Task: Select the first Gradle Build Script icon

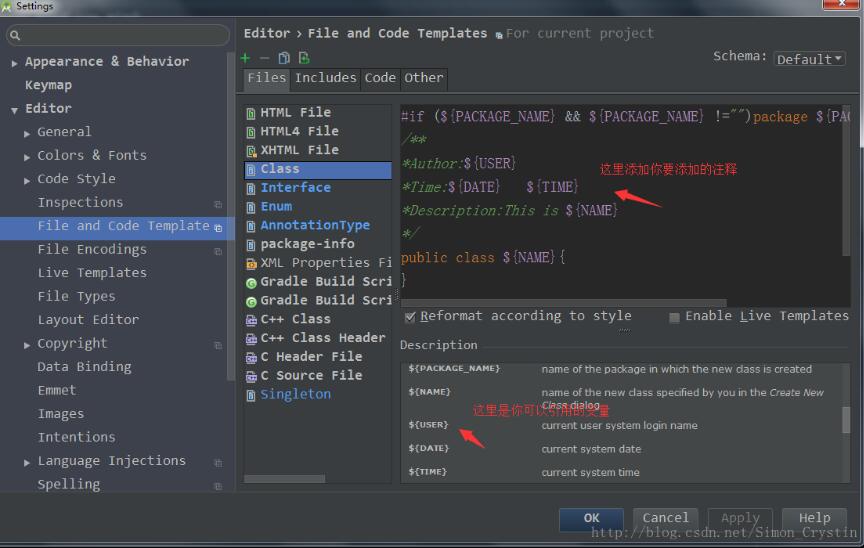Action: tap(251, 282)
